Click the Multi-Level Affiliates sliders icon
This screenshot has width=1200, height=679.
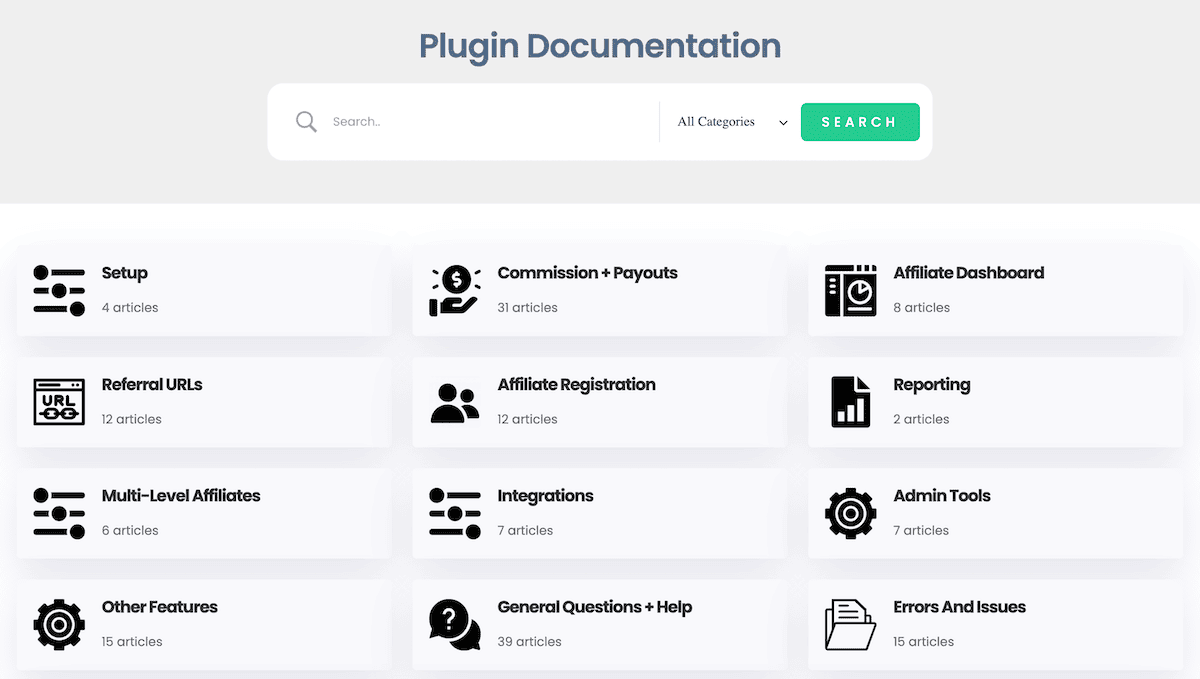coord(59,513)
